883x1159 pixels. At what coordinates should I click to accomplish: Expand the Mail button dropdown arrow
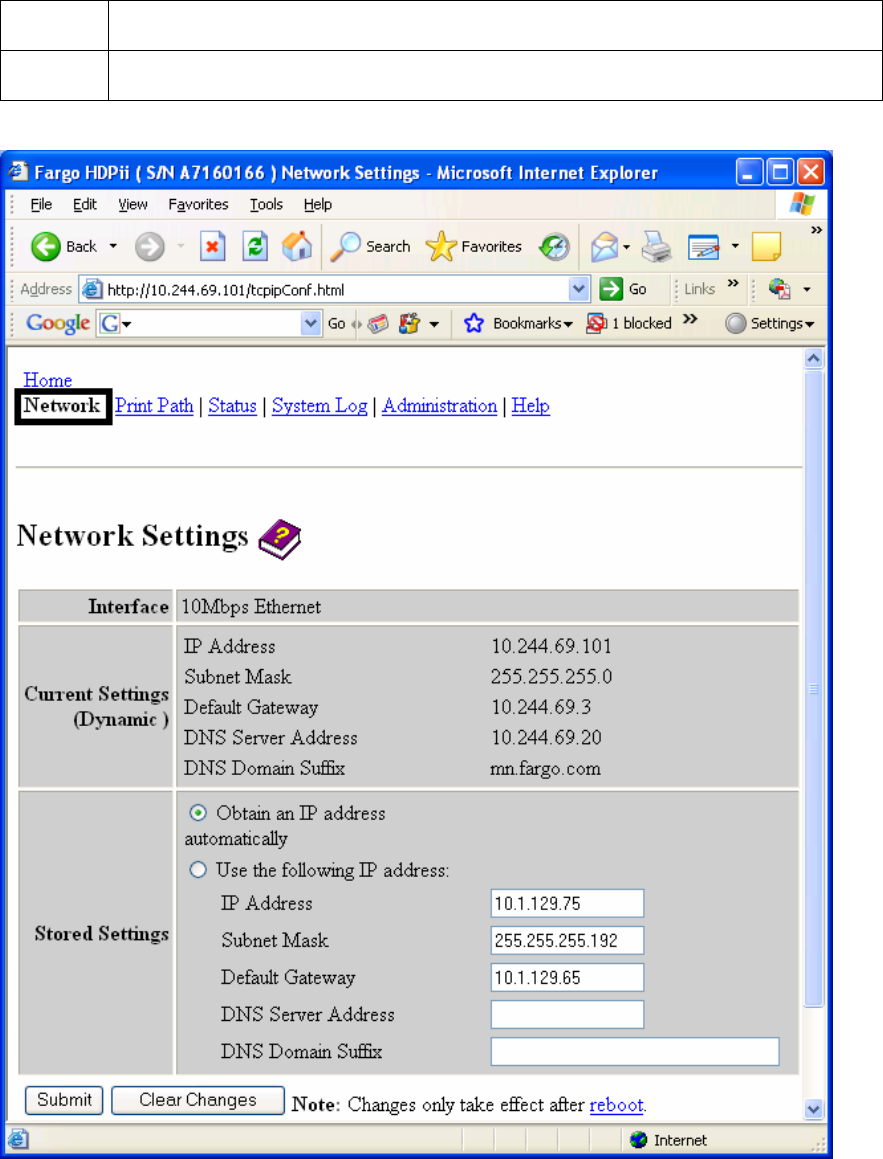(x=627, y=247)
